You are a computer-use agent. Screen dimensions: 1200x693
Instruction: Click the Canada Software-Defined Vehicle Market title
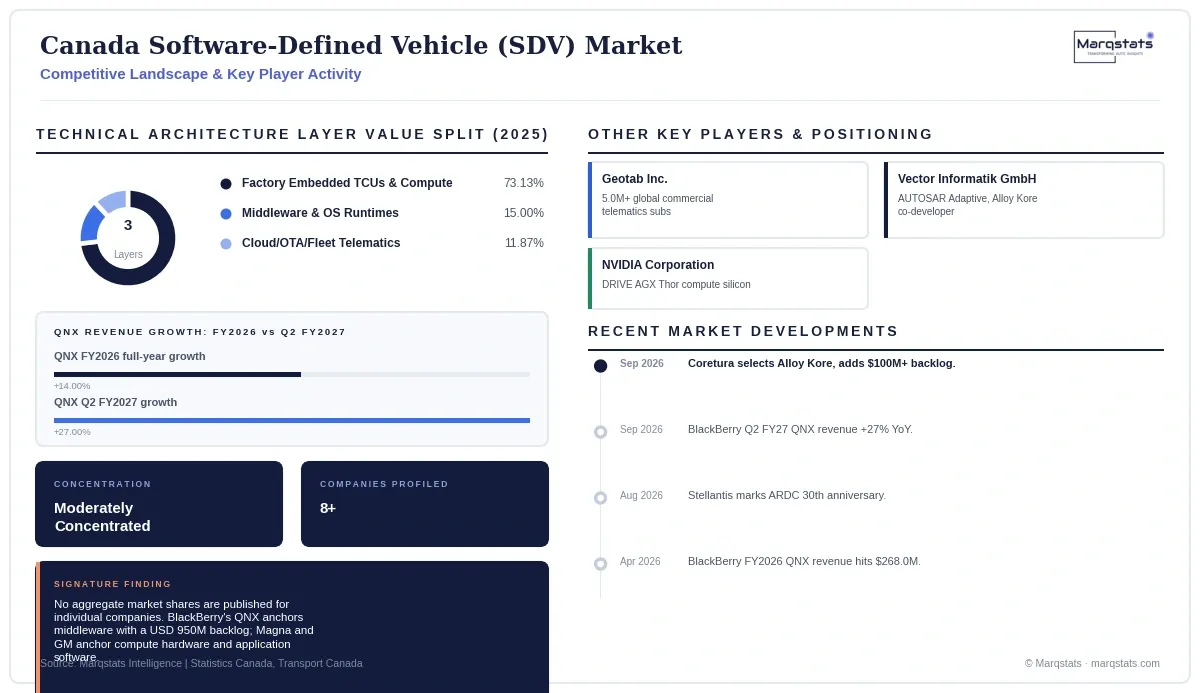coord(361,45)
